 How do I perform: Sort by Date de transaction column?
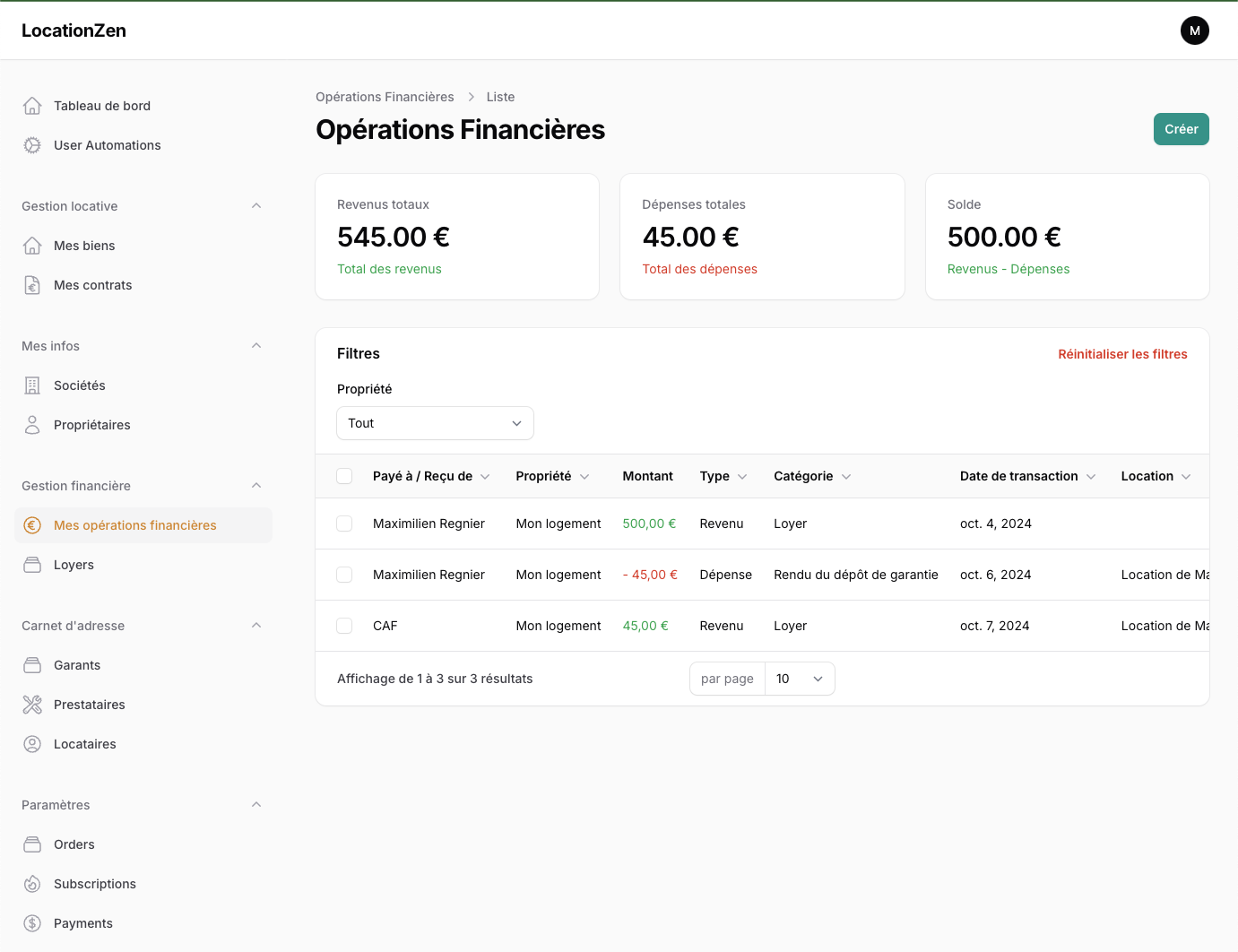pos(1027,476)
